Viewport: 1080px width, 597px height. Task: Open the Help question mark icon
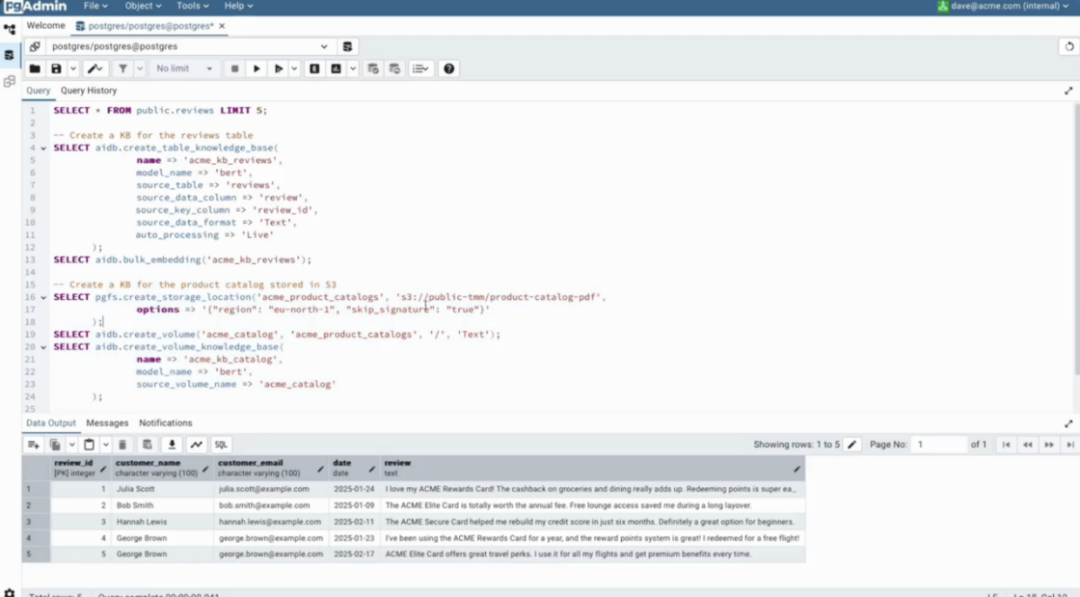449,69
